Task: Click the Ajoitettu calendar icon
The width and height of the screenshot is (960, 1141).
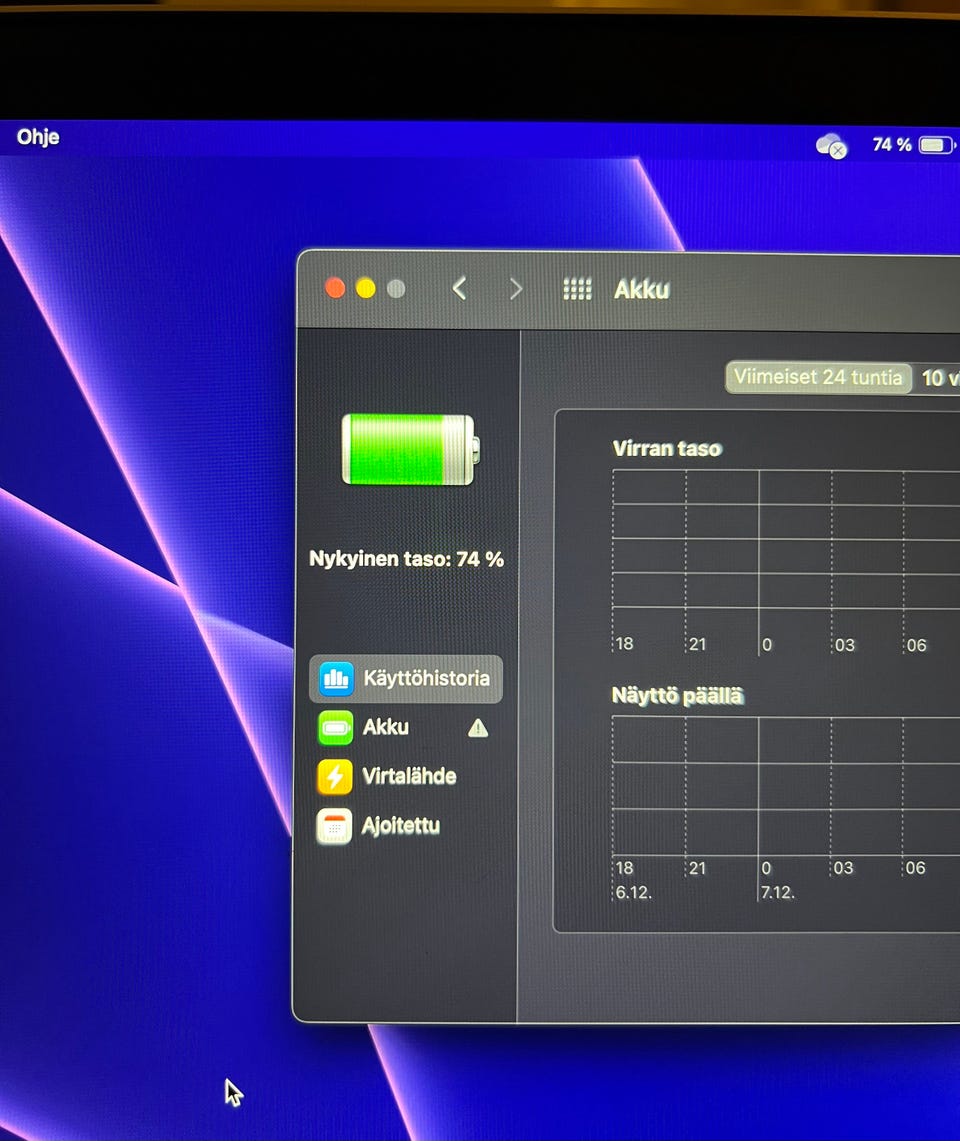Action: click(334, 826)
